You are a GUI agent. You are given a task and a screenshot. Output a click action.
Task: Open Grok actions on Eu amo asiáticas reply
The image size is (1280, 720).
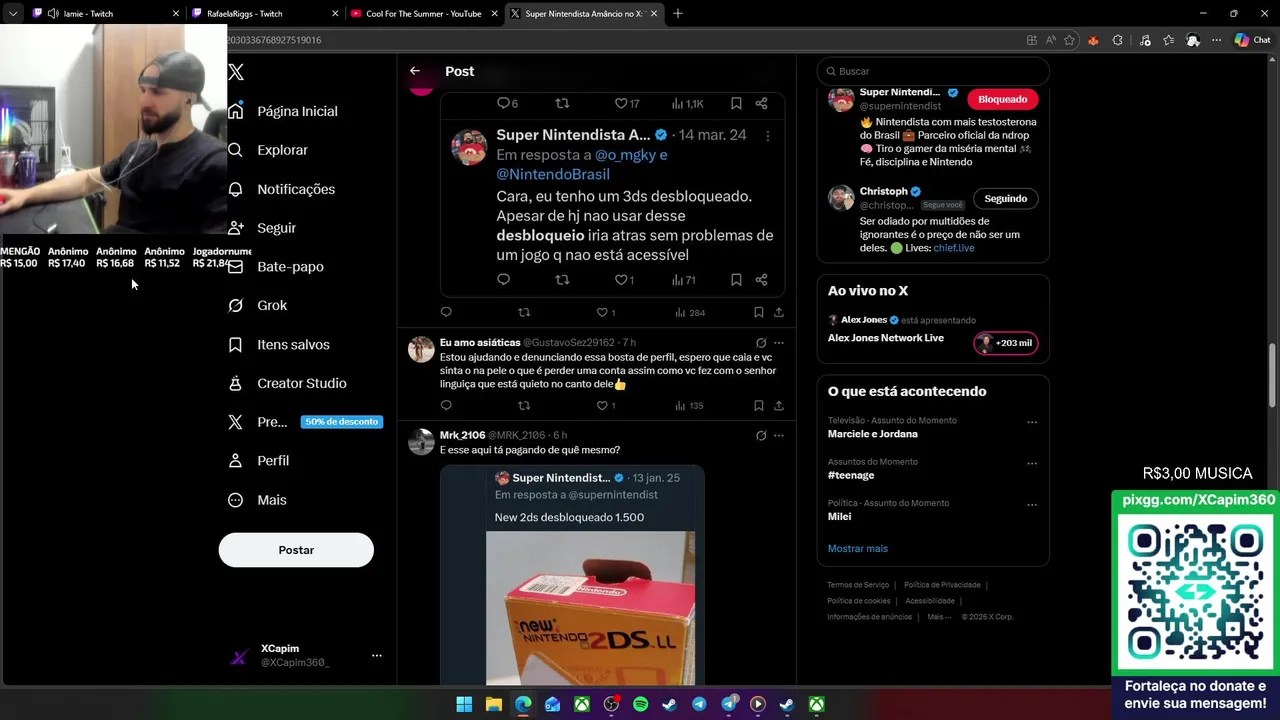[x=761, y=343]
